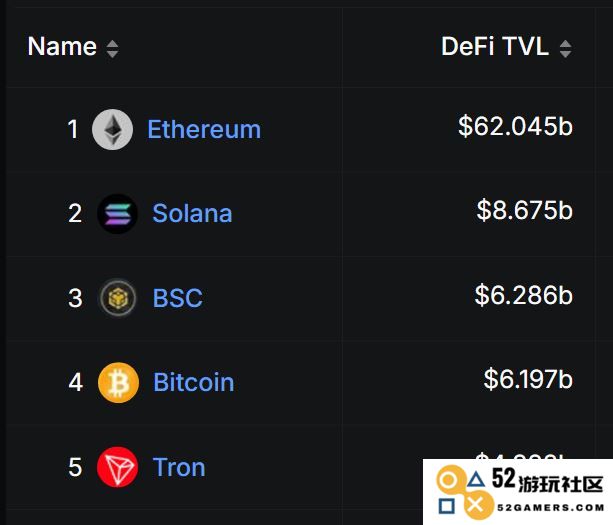Click the Name column header
This screenshot has width=613, height=525.
(x=62, y=47)
